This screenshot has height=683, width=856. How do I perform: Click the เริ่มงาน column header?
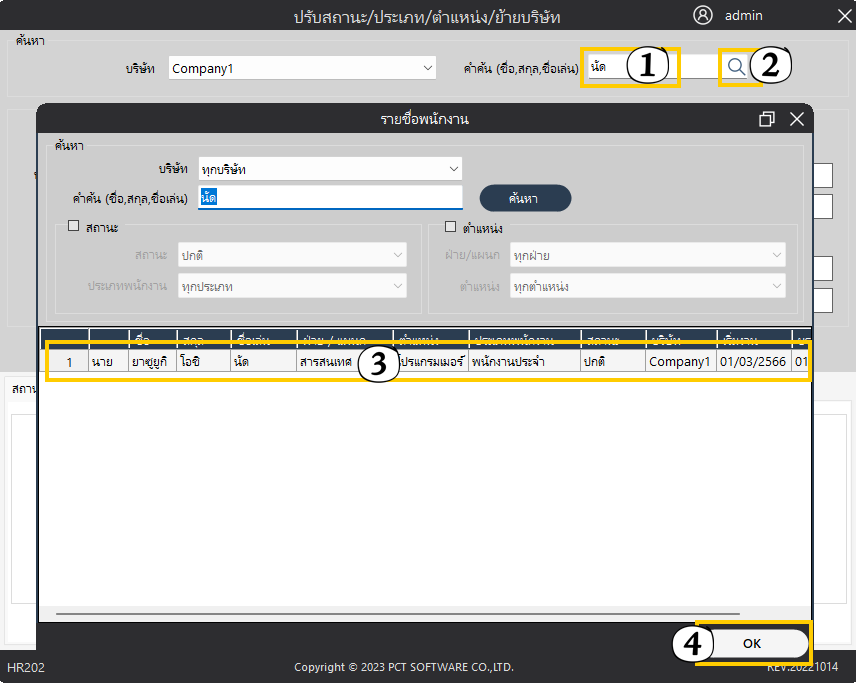(753, 338)
